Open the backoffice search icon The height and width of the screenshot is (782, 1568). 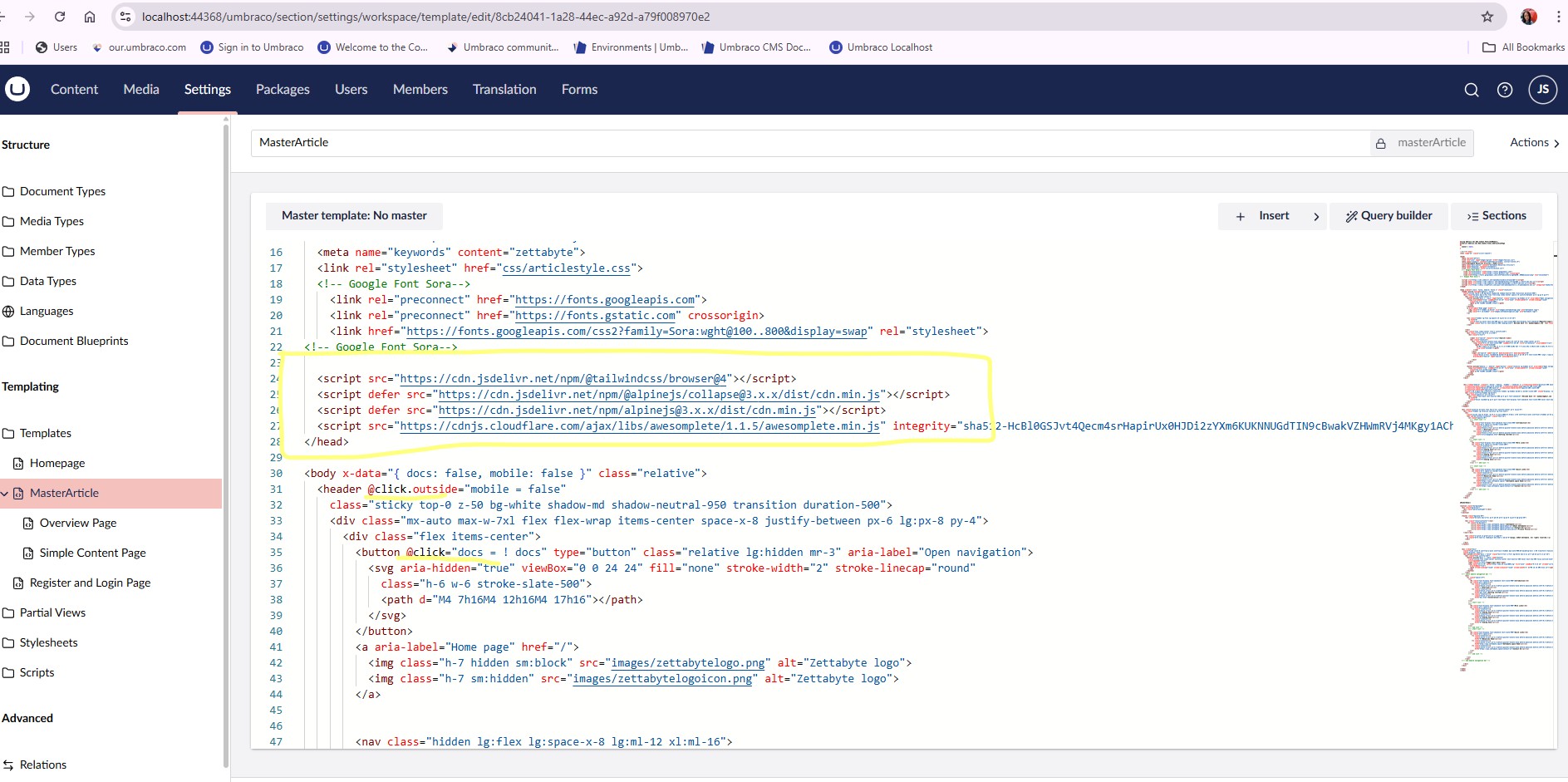pyautogui.click(x=1471, y=90)
